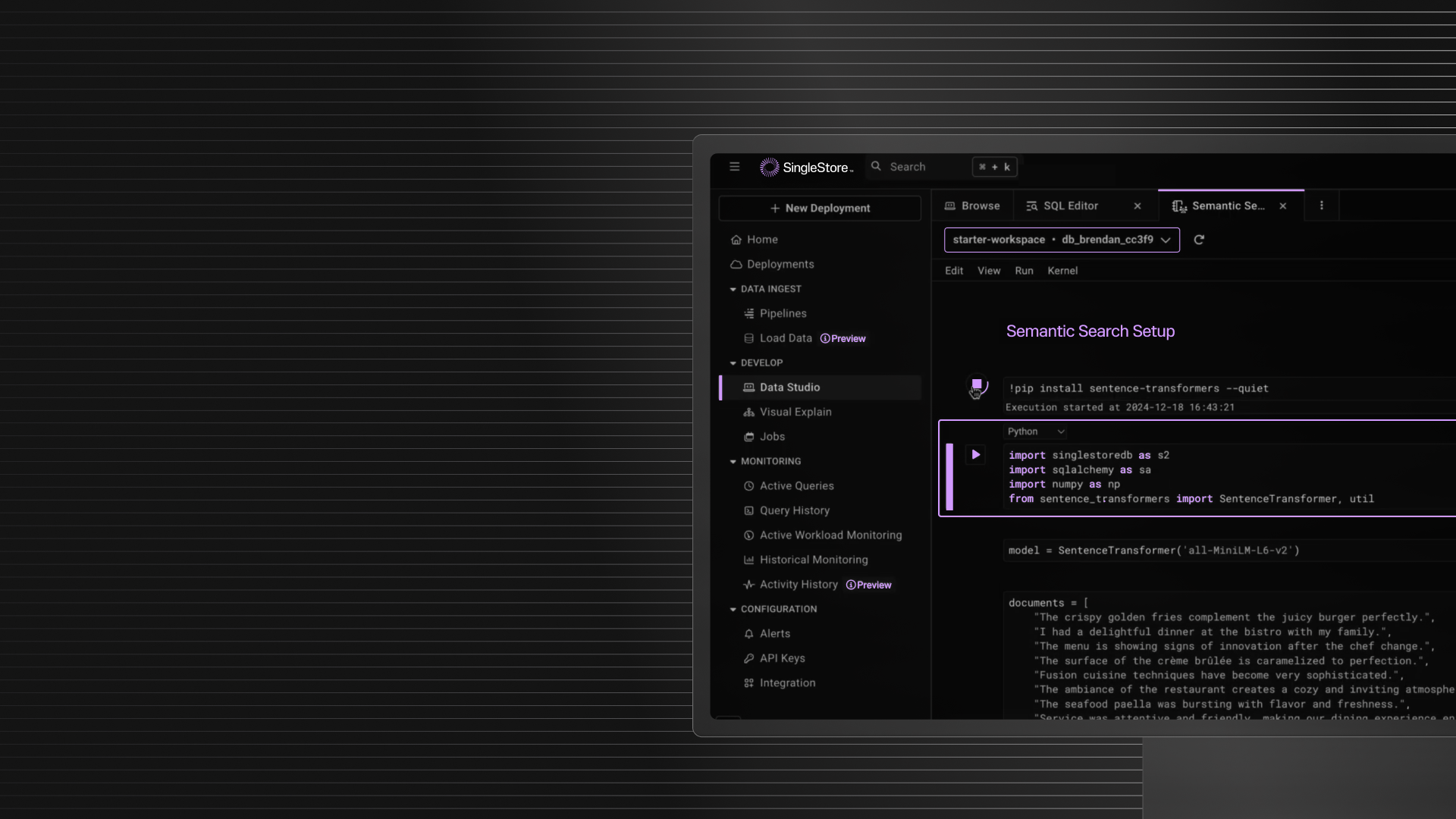
Task: Click the New Deployment button
Action: point(820,209)
